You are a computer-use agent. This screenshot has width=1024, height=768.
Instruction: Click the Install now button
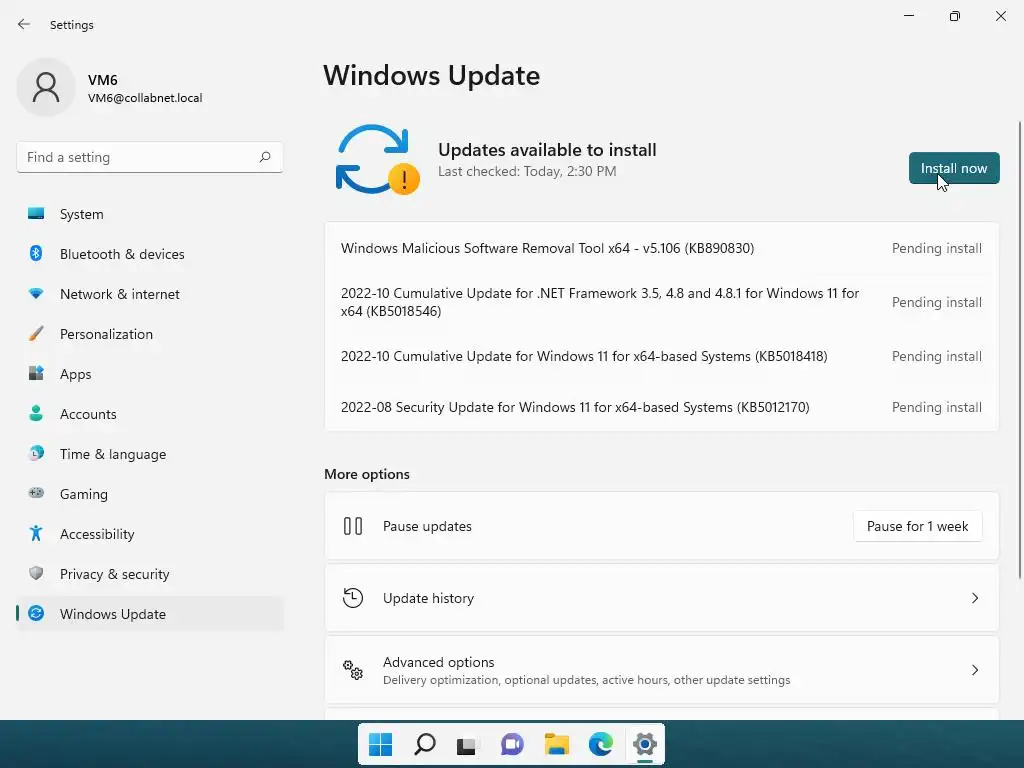(953, 168)
